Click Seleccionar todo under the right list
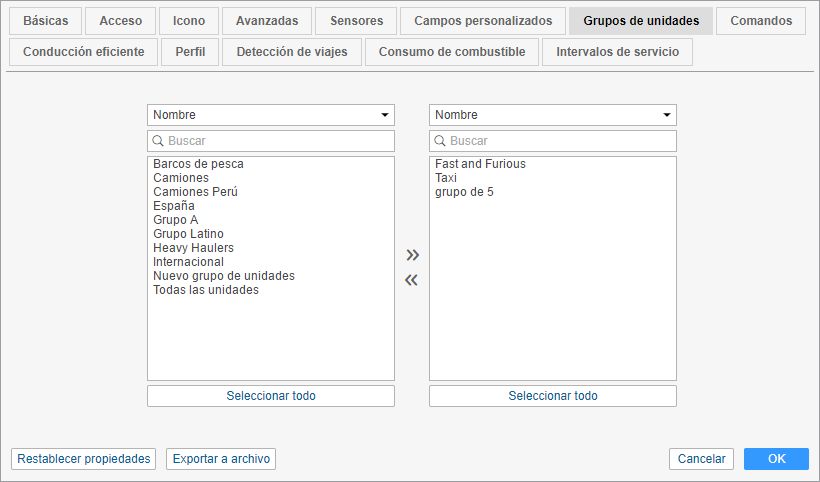 pos(553,396)
